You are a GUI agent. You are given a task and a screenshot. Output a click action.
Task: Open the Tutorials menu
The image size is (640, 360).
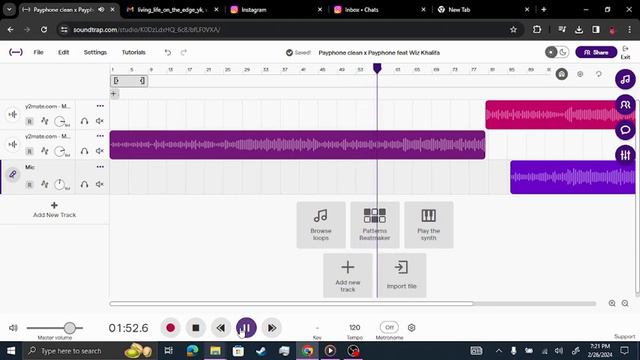[x=133, y=52]
